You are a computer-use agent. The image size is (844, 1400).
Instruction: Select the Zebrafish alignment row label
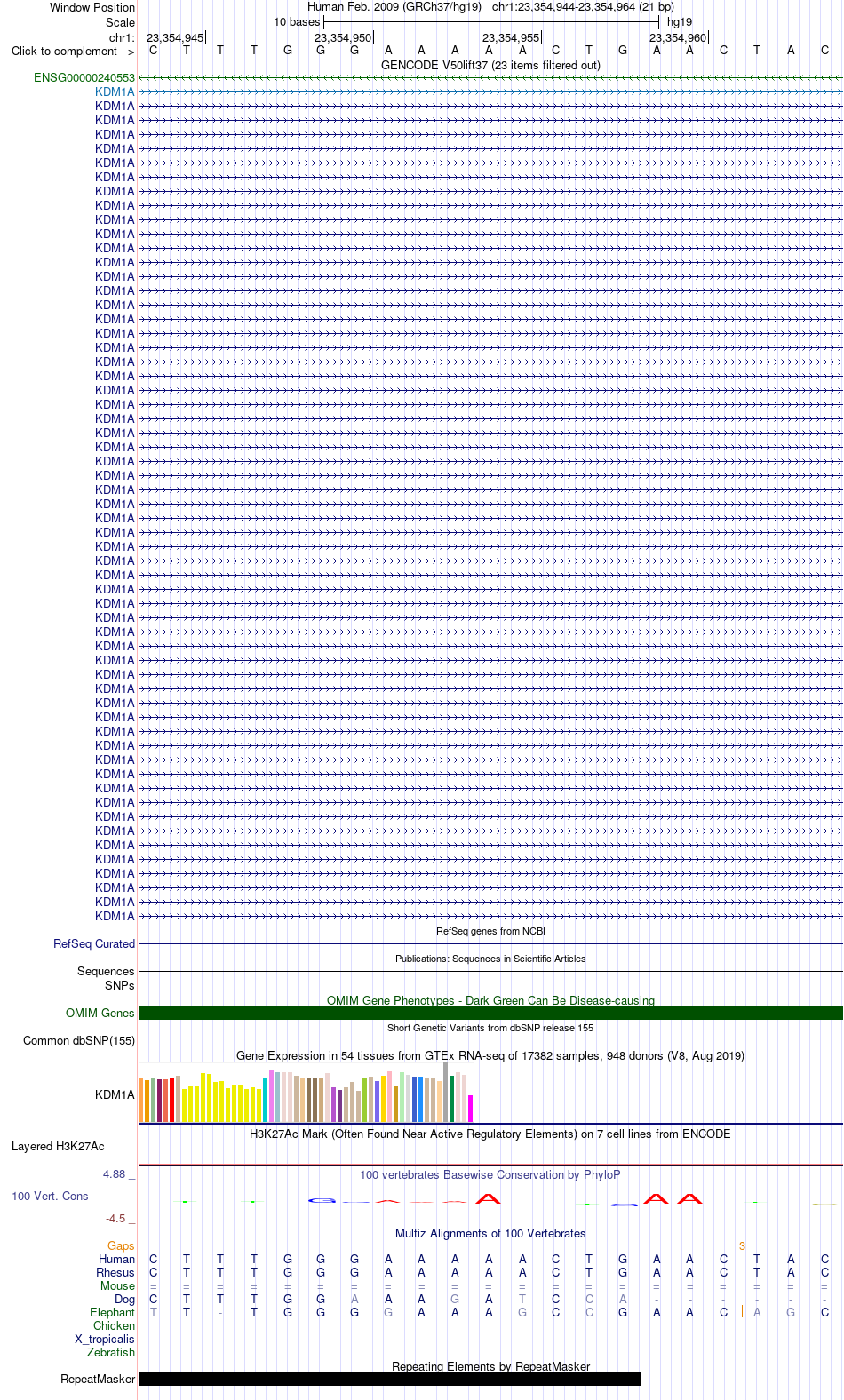click(x=111, y=1352)
